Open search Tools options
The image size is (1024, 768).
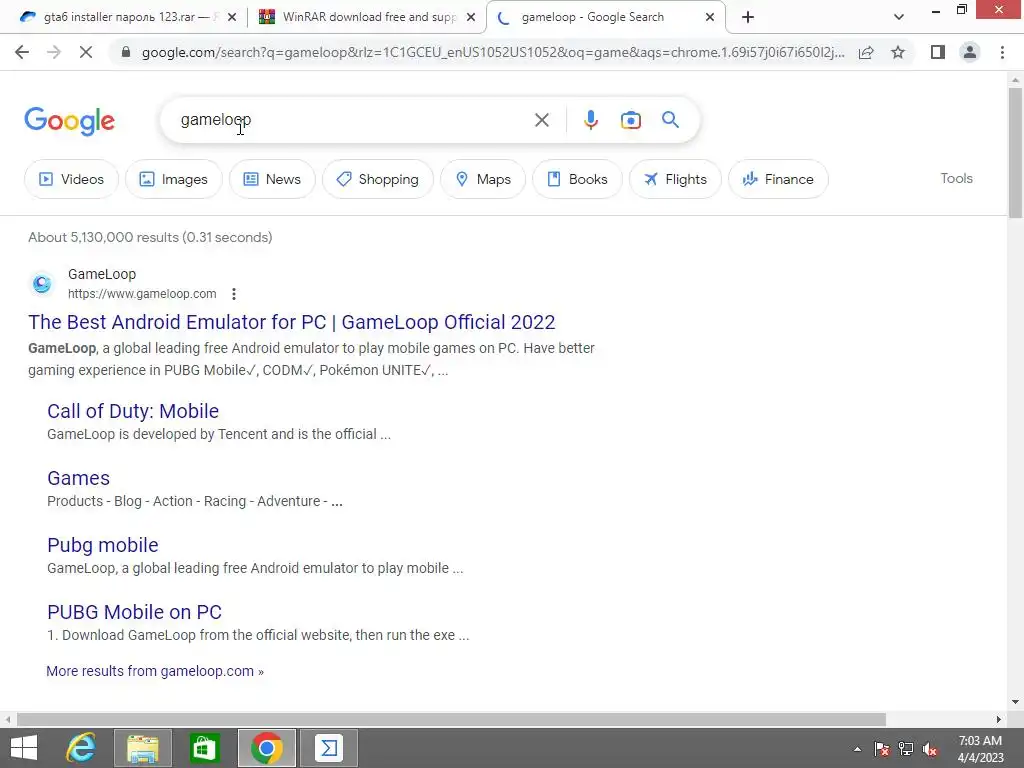pos(956,178)
